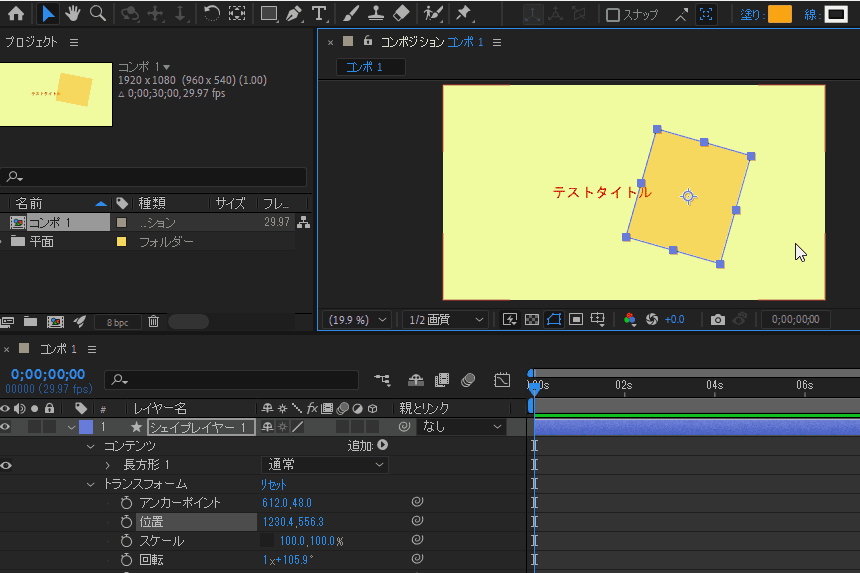Open region of interest button
This screenshot has height=573, width=860.
click(575, 320)
